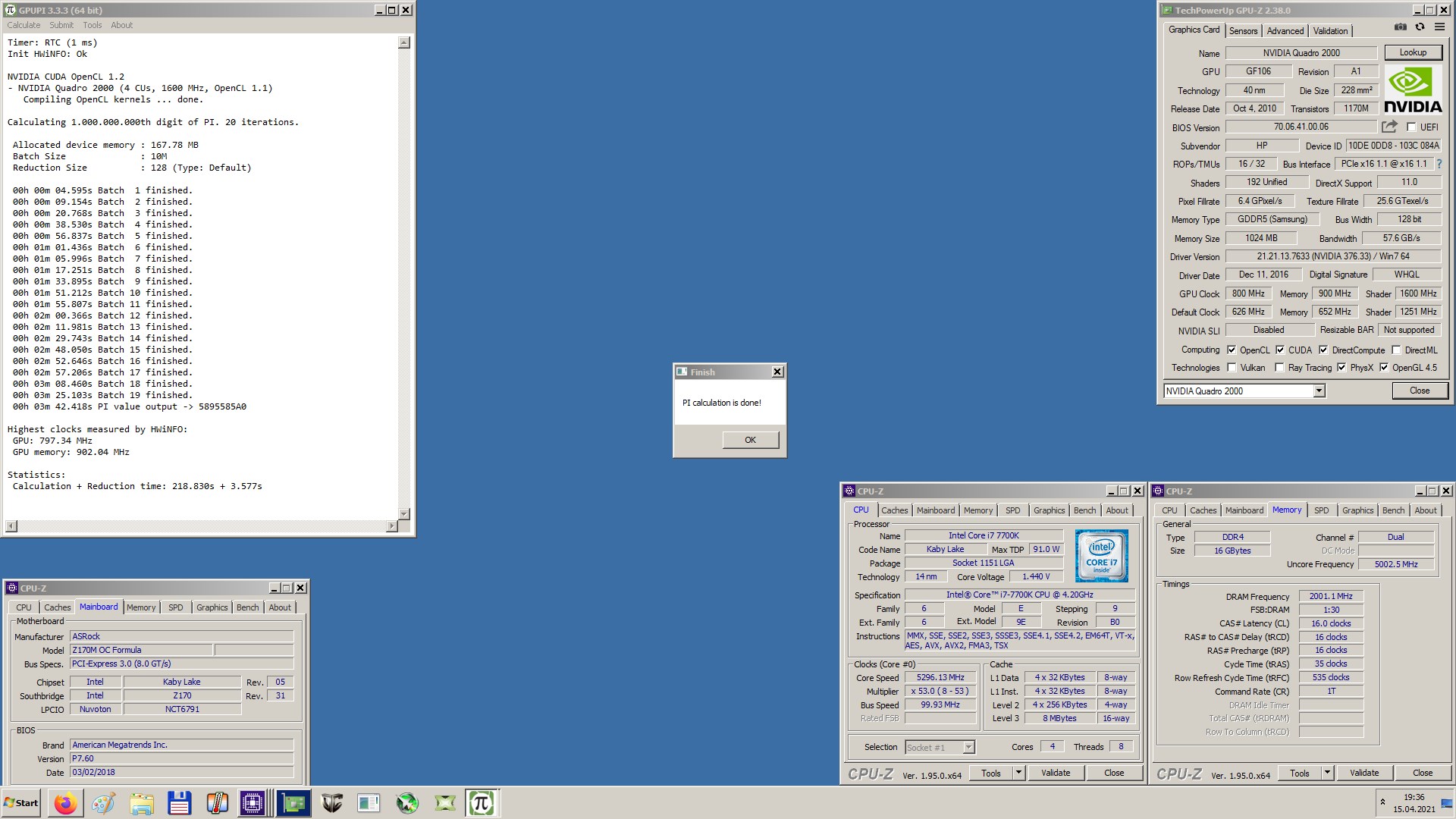Click the GPUPI vertical scrollbar down arrow
Image resolution: width=1456 pixels, height=819 pixels.
point(404,513)
